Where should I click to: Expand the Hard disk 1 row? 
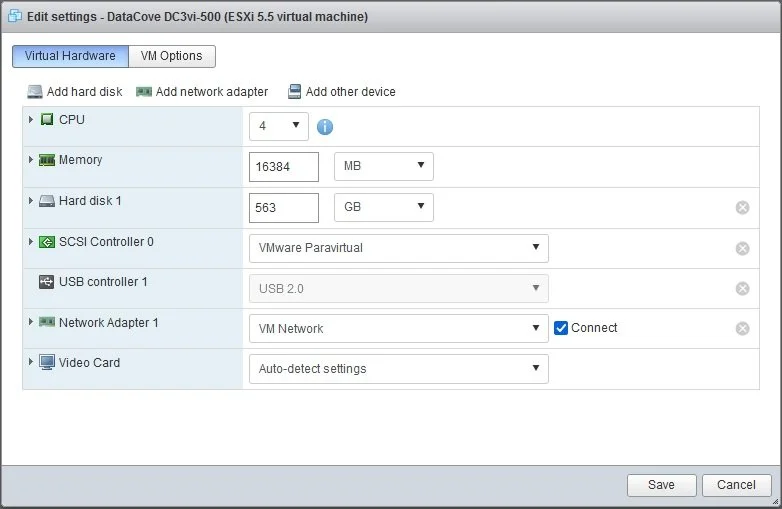(x=31, y=201)
